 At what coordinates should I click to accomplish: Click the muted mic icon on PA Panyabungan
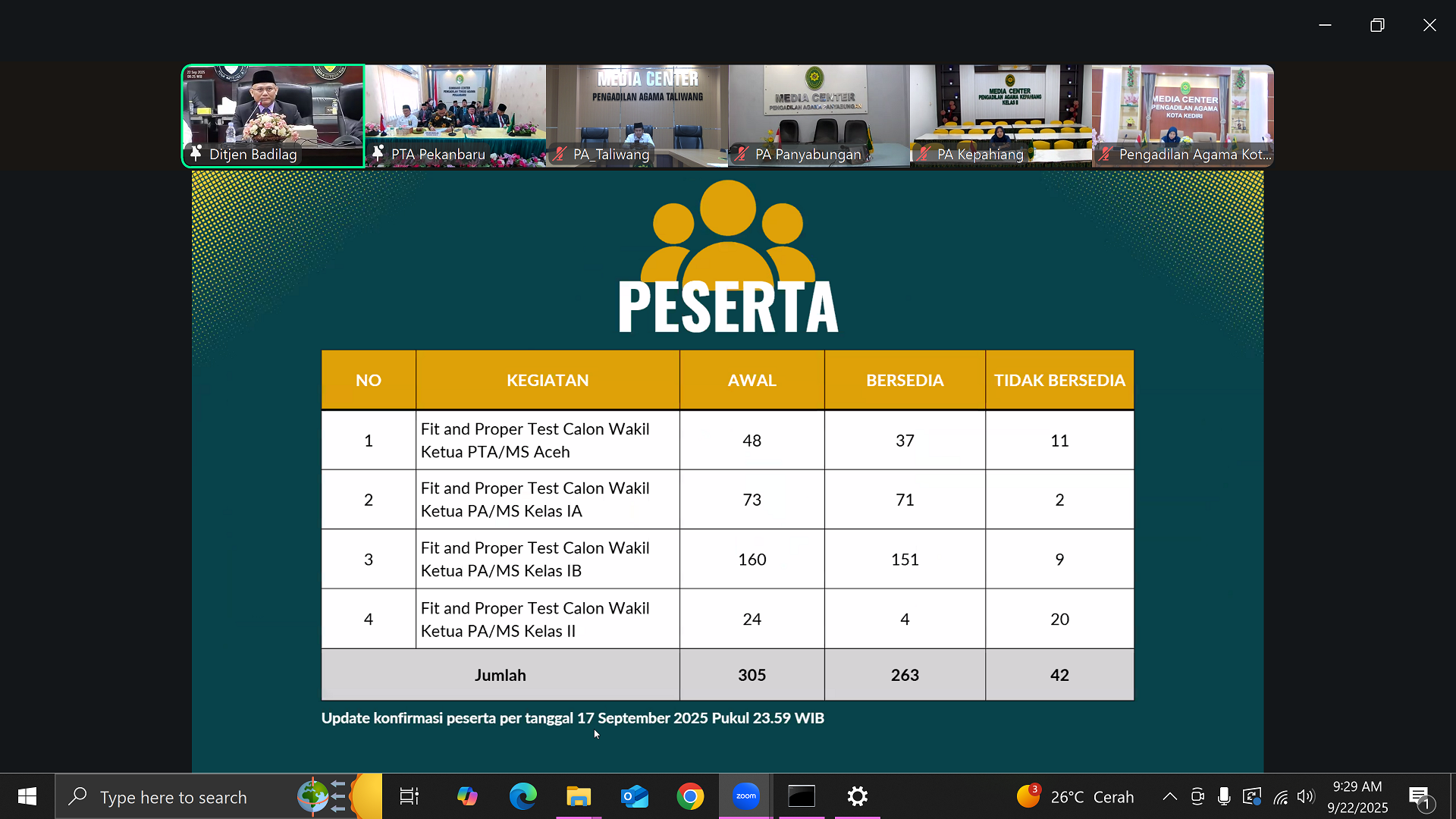click(x=742, y=154)
